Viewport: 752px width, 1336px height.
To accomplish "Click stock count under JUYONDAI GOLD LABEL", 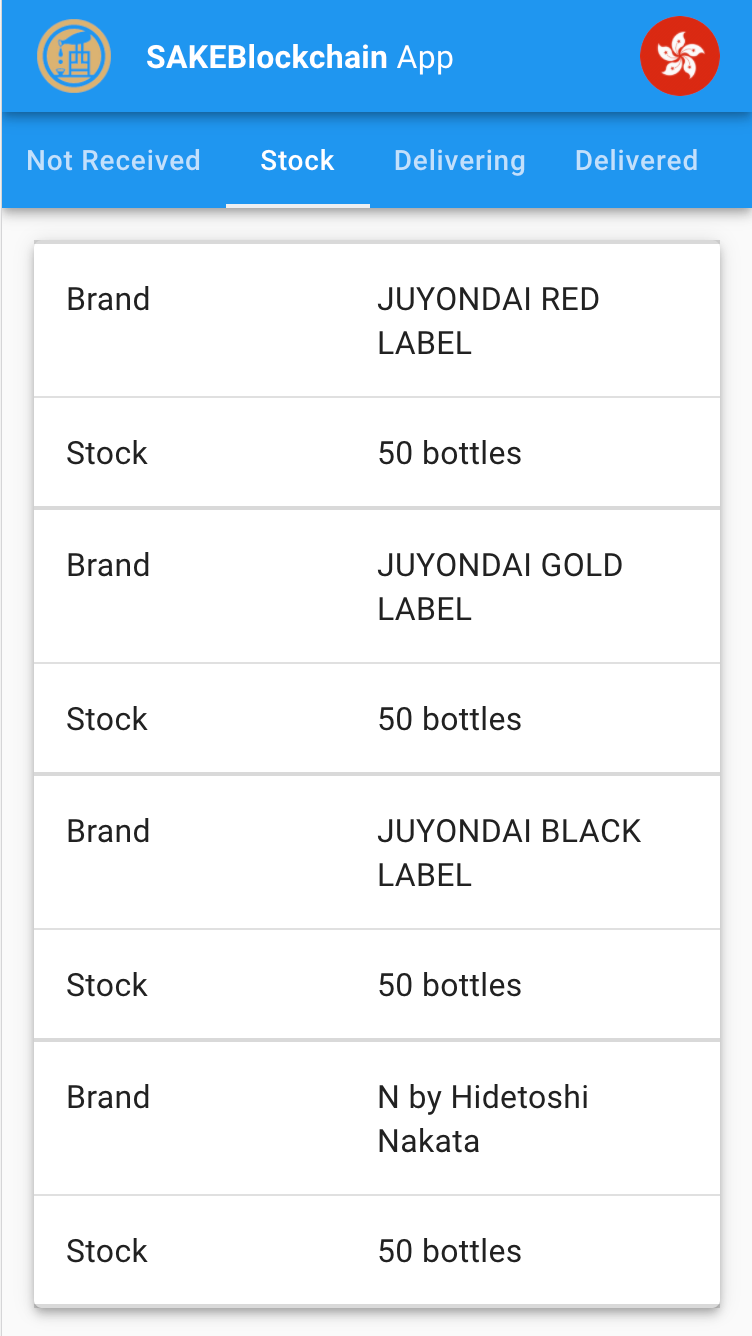I will tap(450, 719).
